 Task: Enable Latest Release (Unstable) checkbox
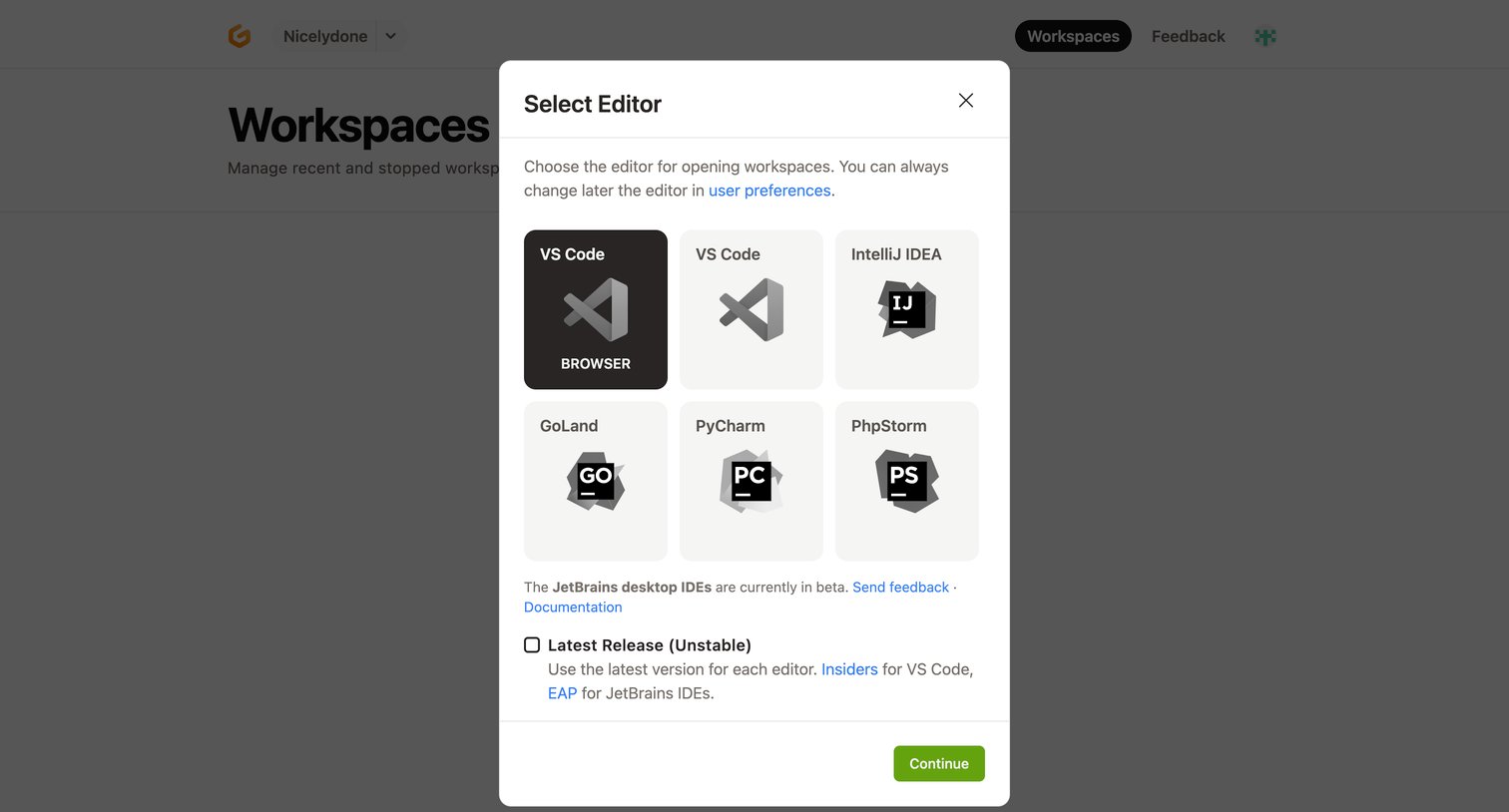click(x=532, y=645)
